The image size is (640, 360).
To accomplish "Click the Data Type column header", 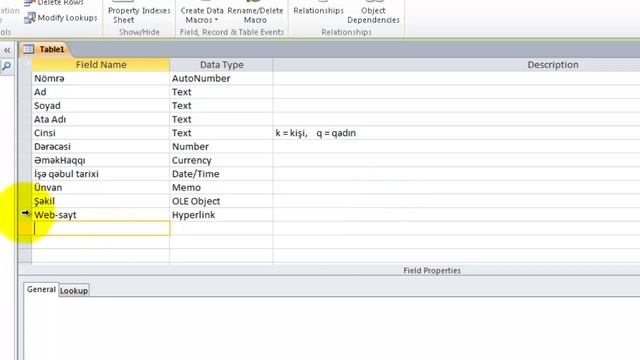I will point(221,64).
